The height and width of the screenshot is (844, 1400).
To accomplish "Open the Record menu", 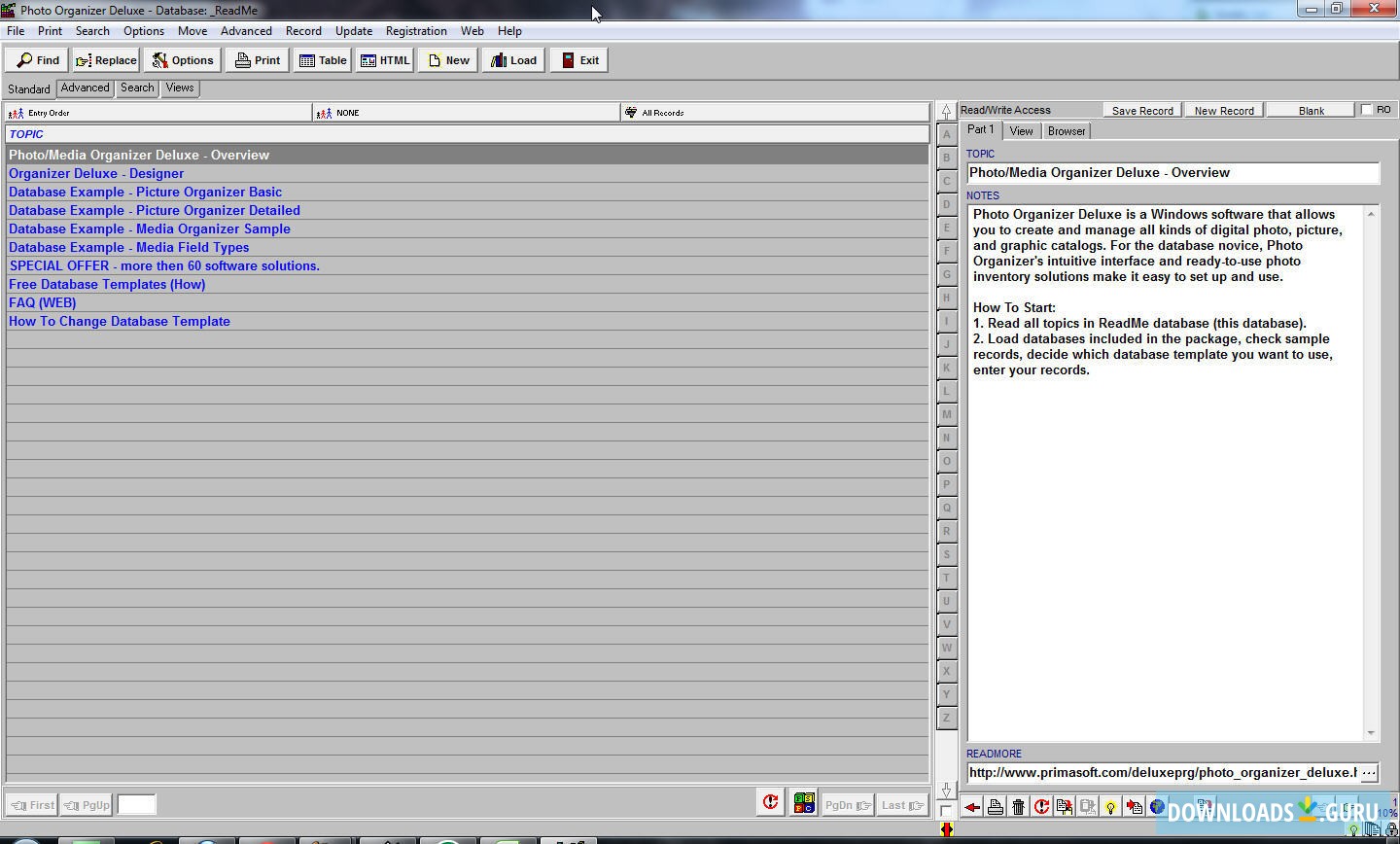I will pyautogui.click(x=303, y=31).
